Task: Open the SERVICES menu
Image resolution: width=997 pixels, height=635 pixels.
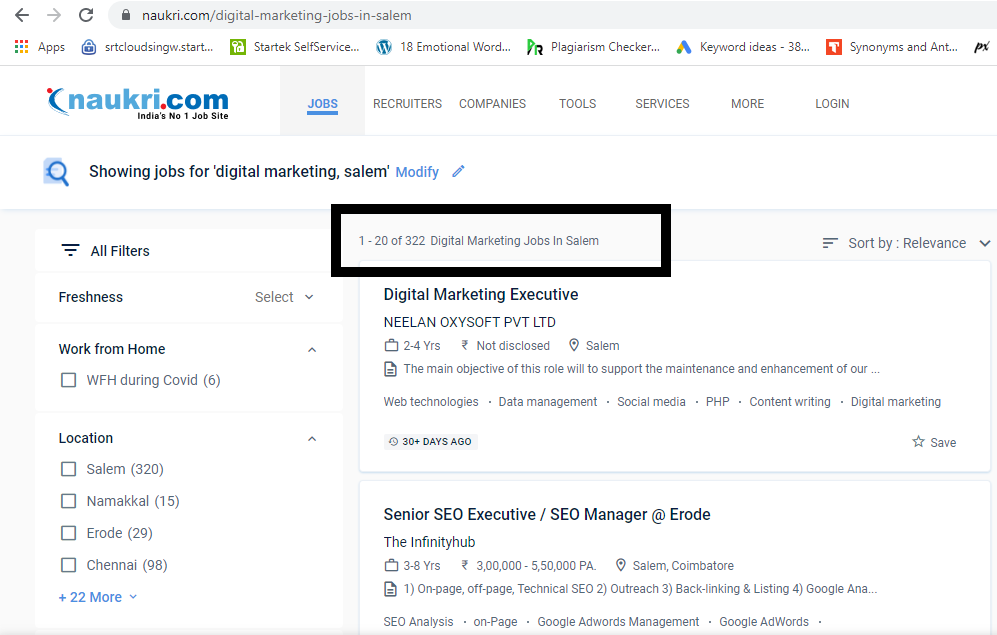Action: tap(662, 104)
